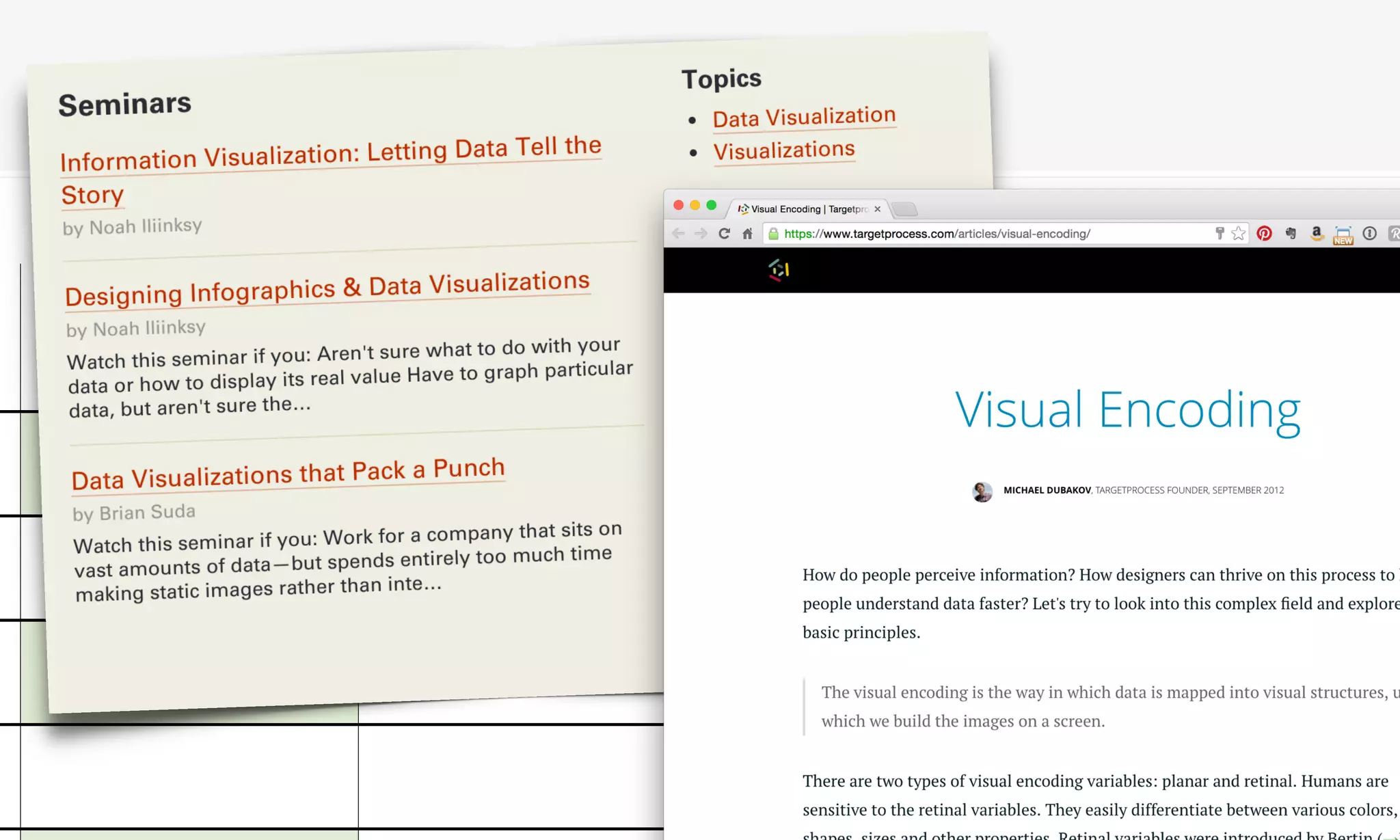The height and width of the screenshot is (840, 1400).
Task: Click the Data Visualization topic link
Action: (804, 117)
